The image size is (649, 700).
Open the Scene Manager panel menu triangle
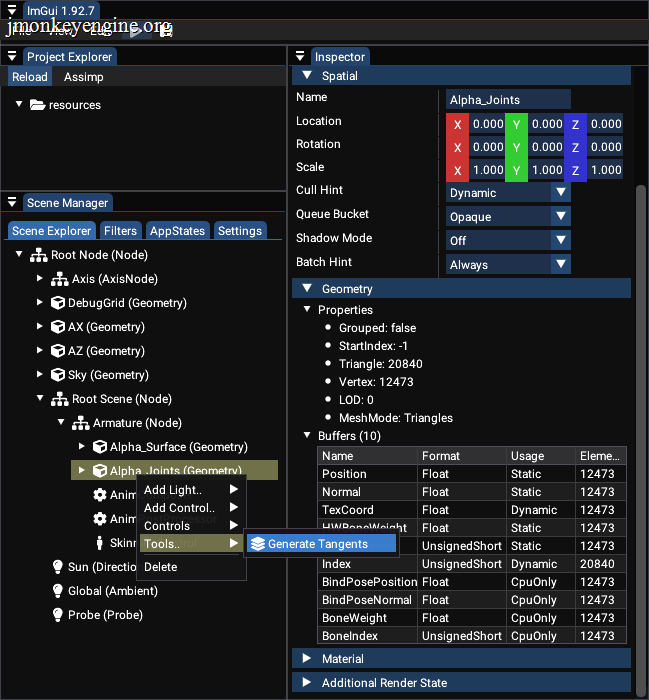pos(12,203)
